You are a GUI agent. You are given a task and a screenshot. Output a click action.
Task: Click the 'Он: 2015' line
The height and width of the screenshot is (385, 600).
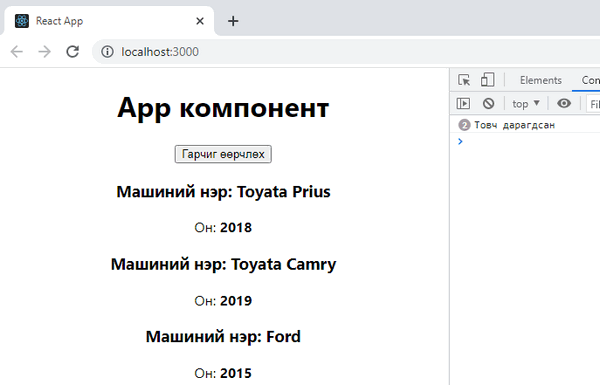(x=223, y=373)
